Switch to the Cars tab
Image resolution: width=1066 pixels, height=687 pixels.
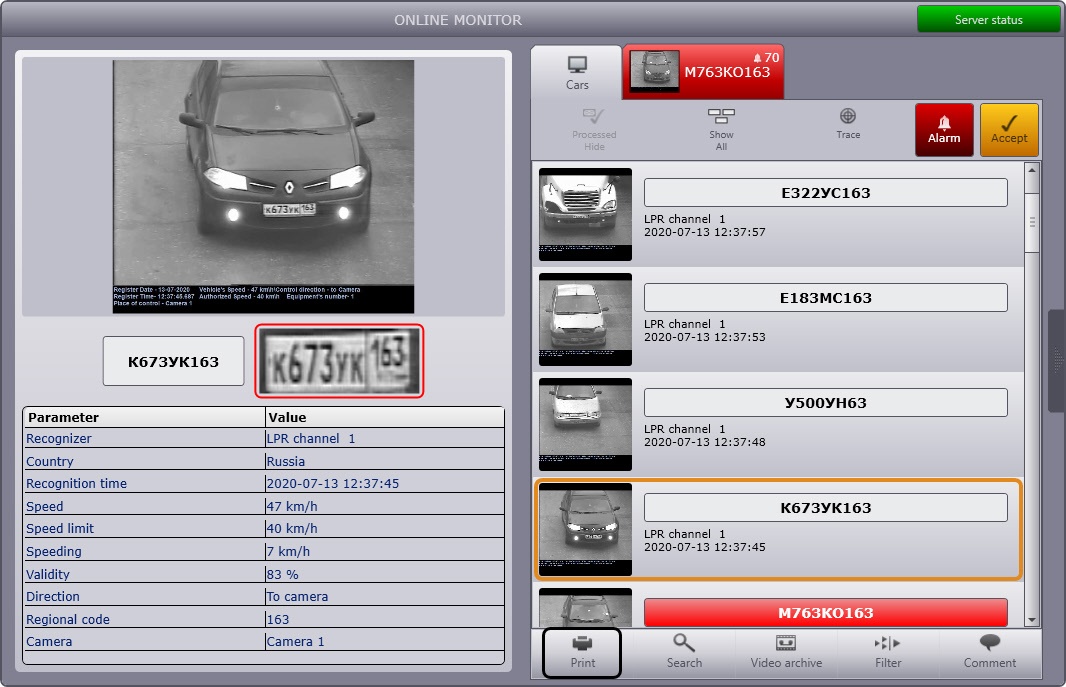click(577, 73)
